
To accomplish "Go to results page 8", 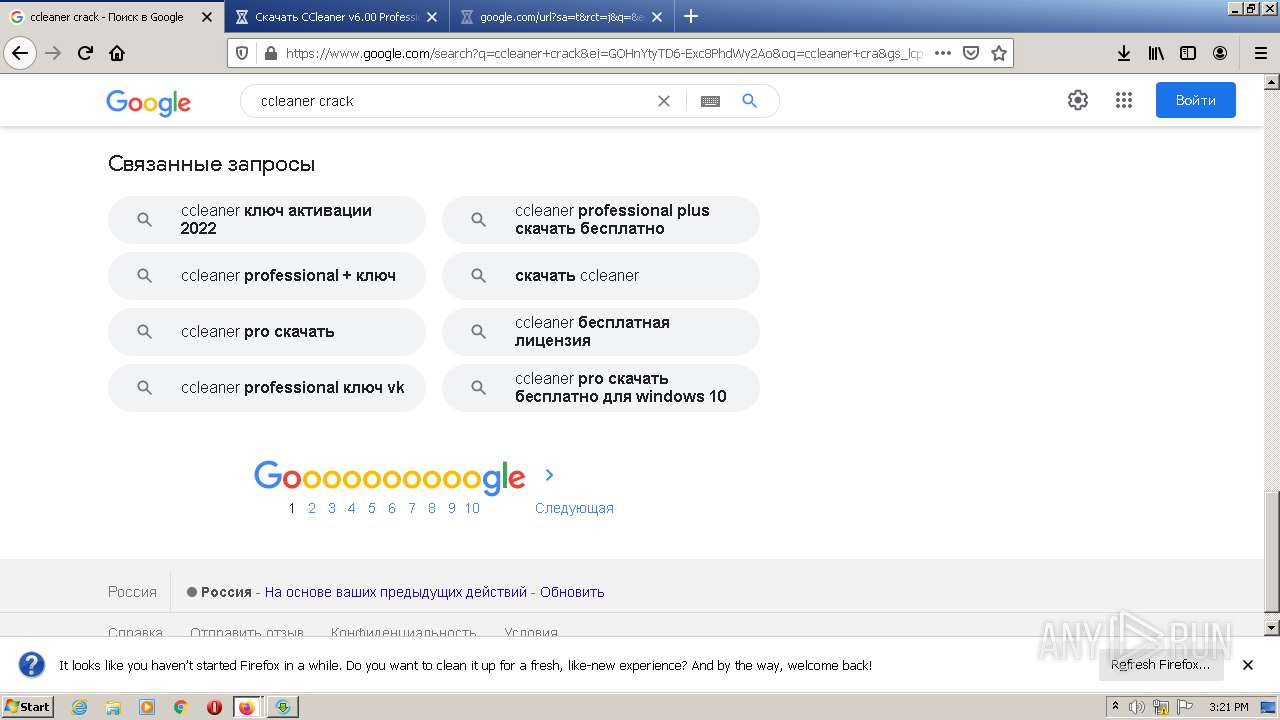I will (432, 508).
